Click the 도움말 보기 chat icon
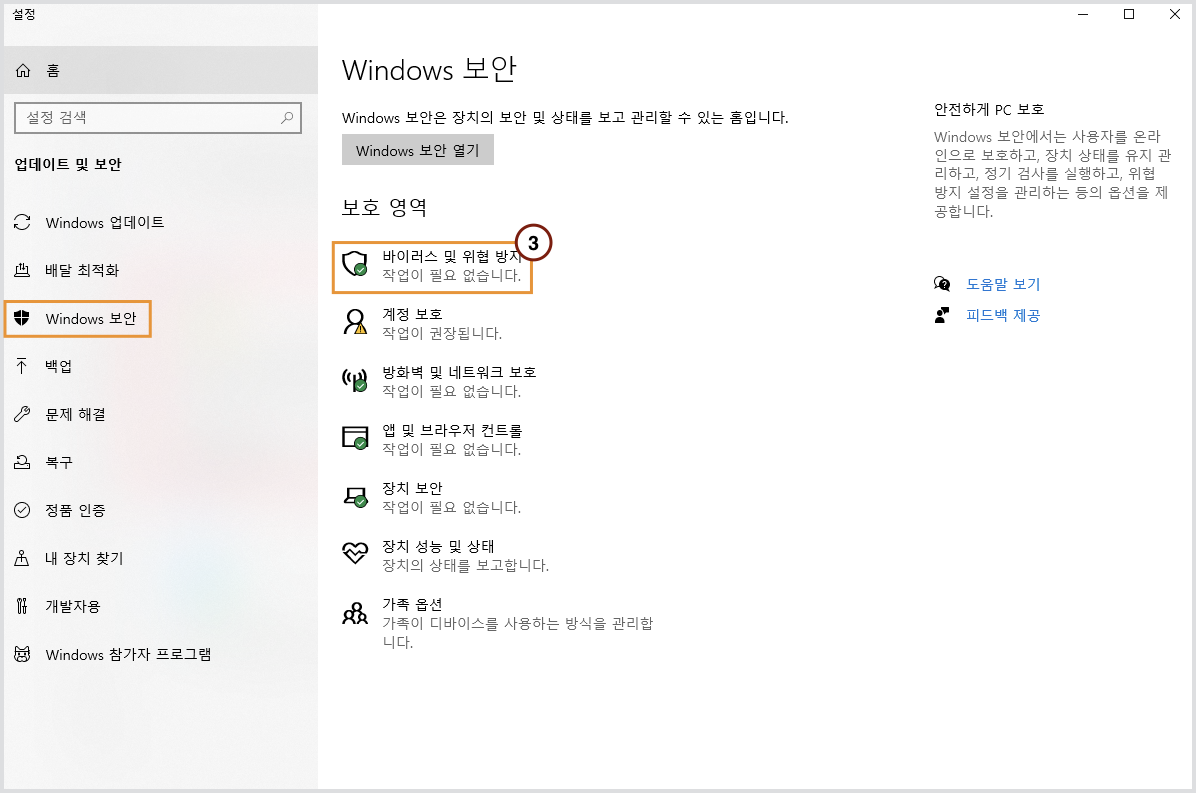Screen dimensions: 1196x793 (x=942, y=284)
